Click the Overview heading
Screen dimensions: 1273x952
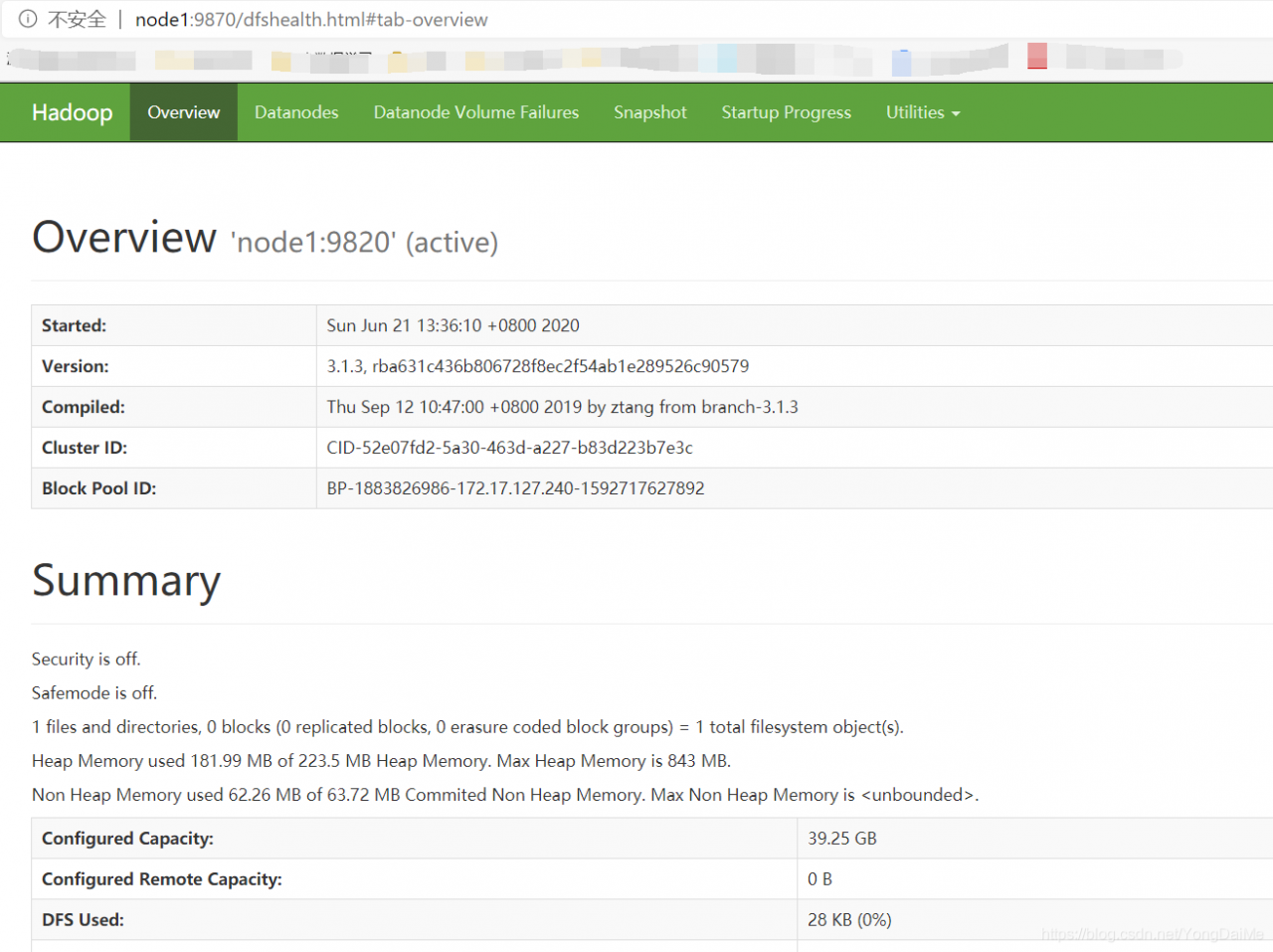pyautogui.click(x=124, y=237)
